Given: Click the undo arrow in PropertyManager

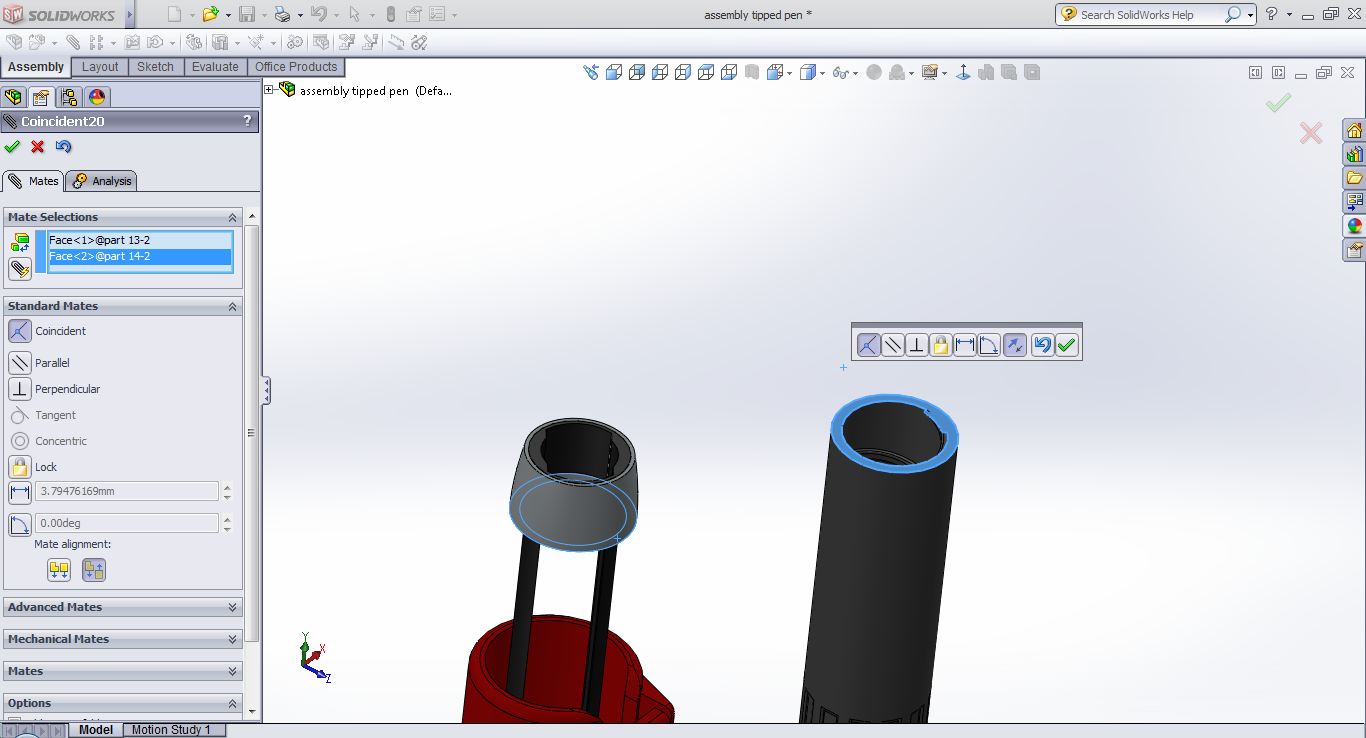Looking at the screenshot, I should pyautogui.click(x=64, y=147).
